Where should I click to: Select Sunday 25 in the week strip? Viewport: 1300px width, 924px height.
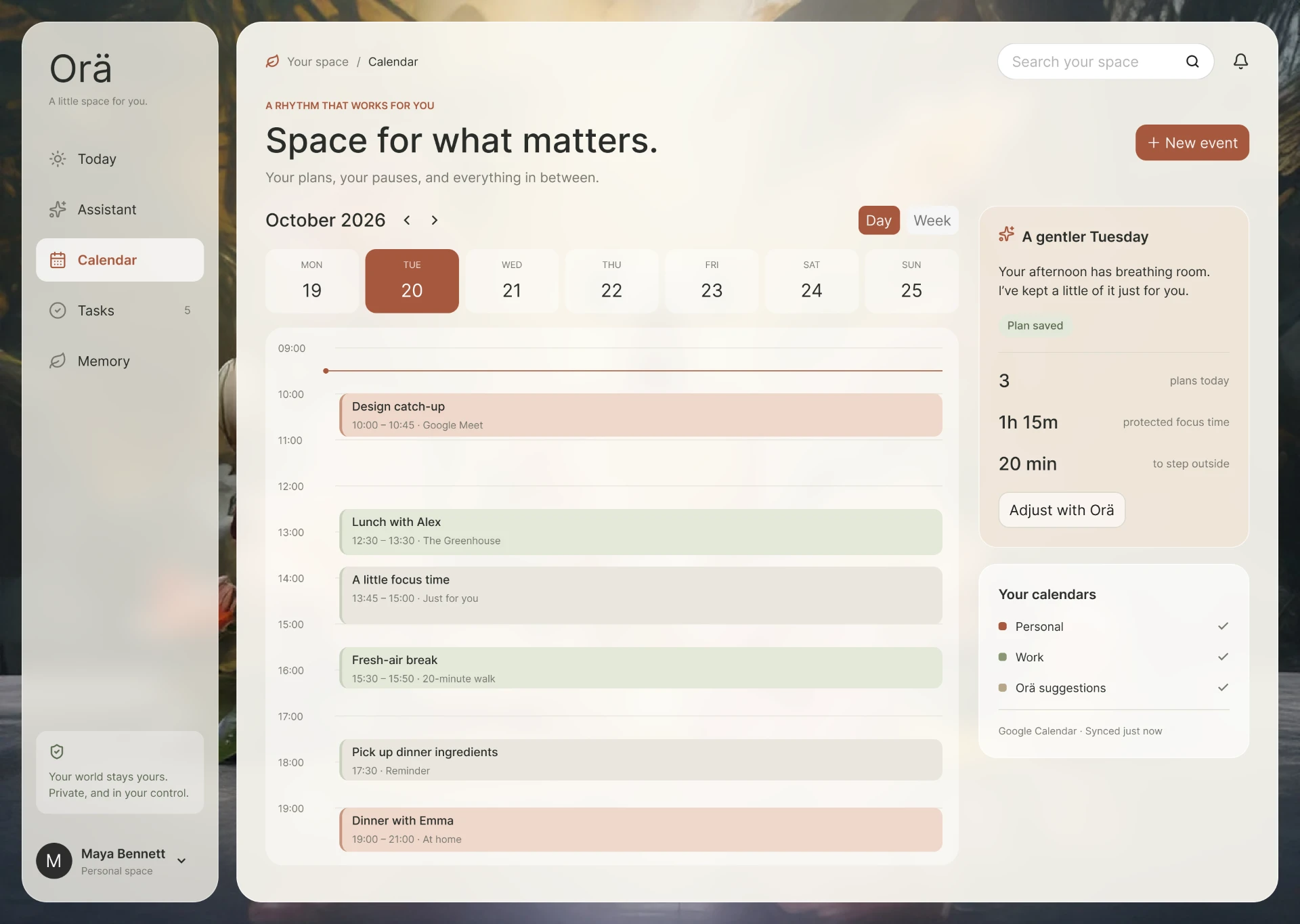point(911,281)
